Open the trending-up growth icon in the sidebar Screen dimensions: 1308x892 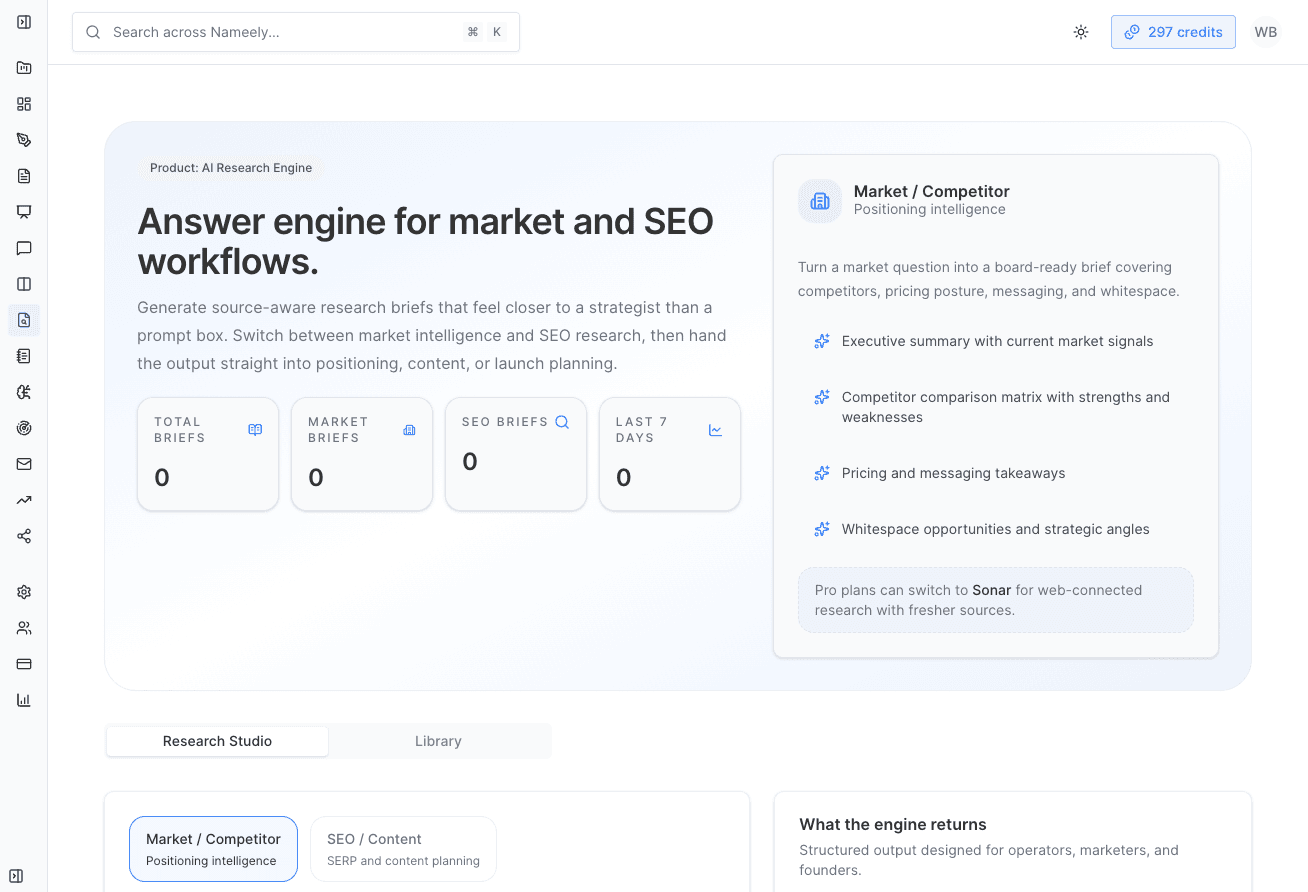click(x=23, y=499)
